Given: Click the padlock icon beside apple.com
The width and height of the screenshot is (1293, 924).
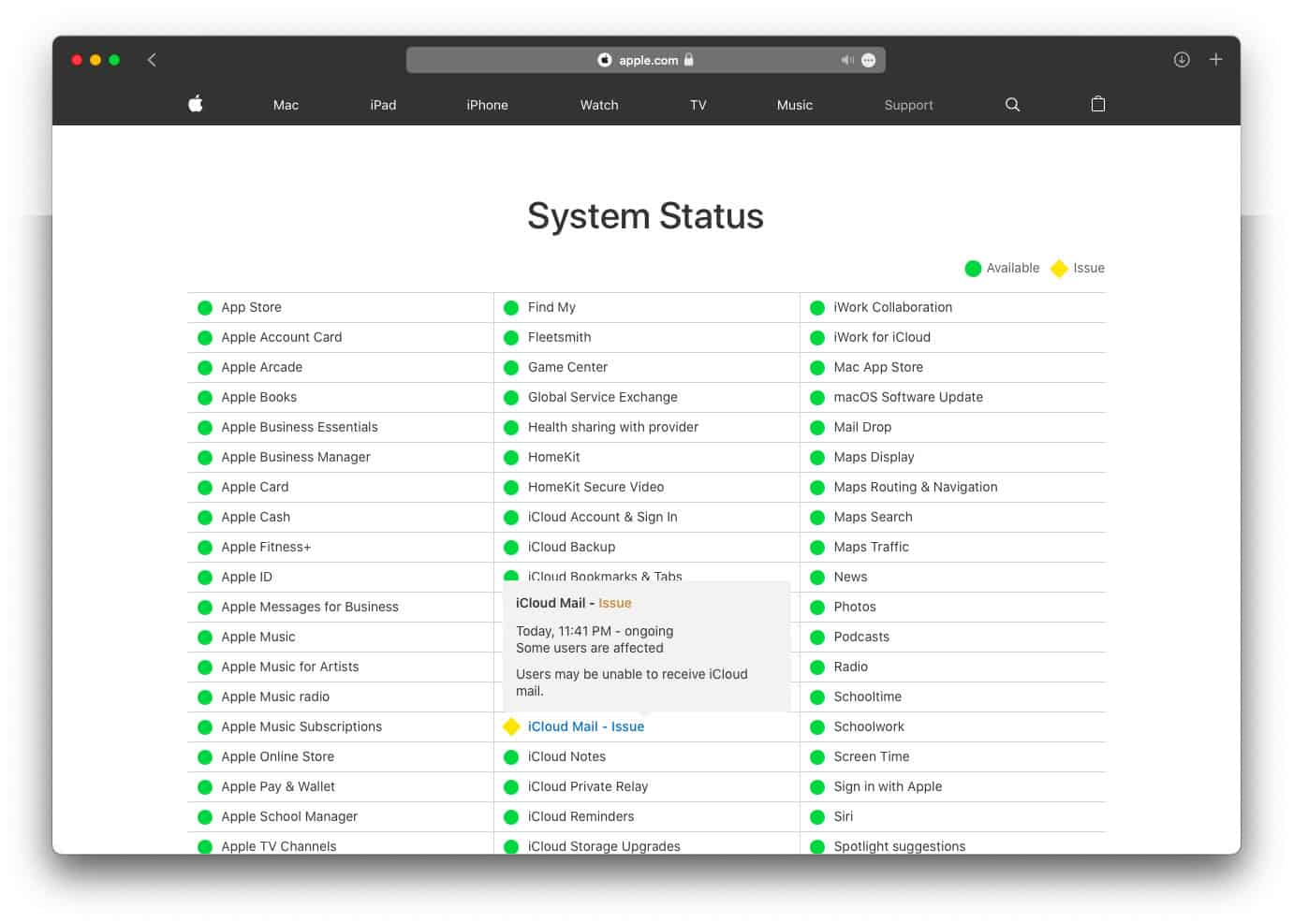Looking at the screenshot, I should pos(689,60).
